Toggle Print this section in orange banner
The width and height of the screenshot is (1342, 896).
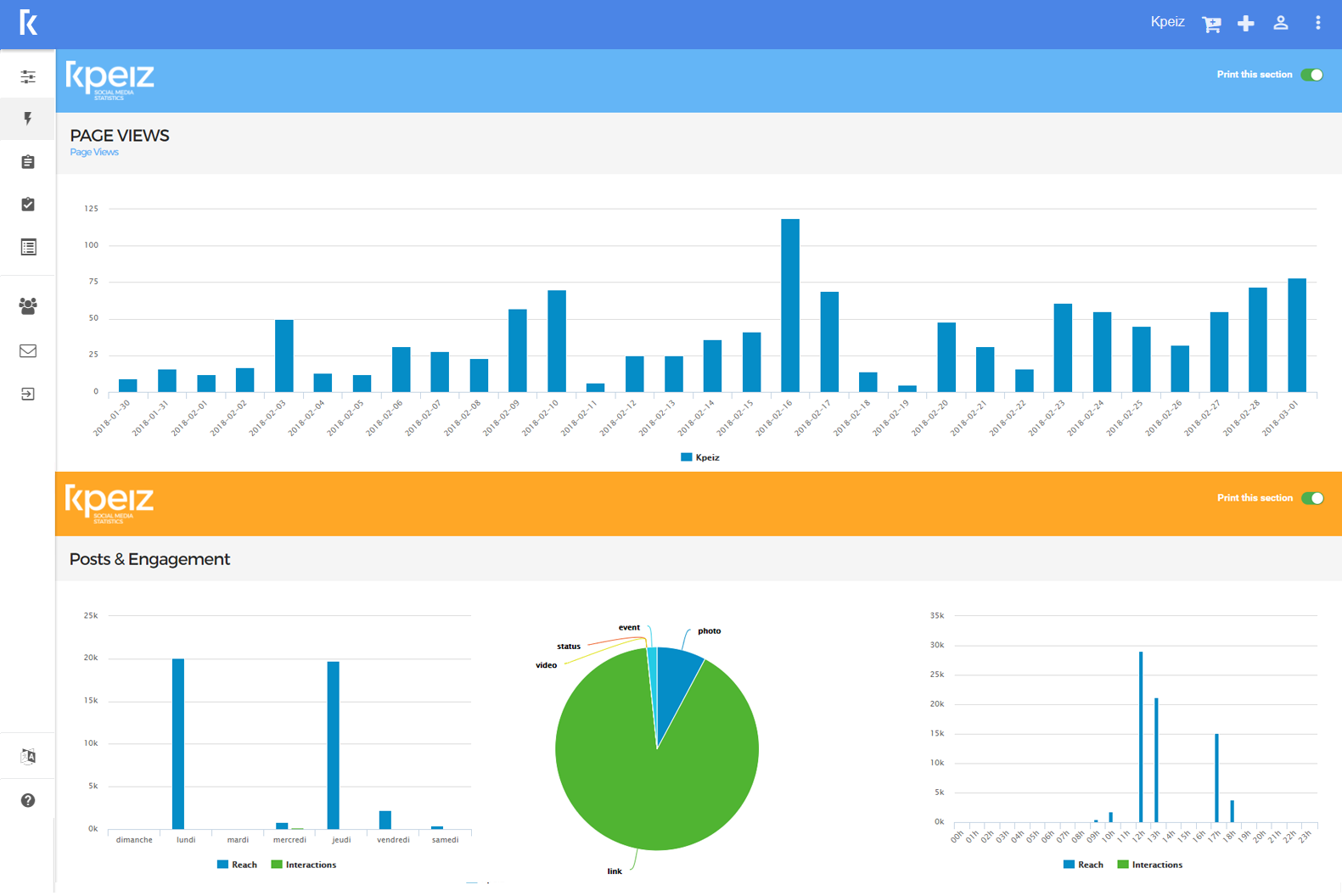point(1312,498)
